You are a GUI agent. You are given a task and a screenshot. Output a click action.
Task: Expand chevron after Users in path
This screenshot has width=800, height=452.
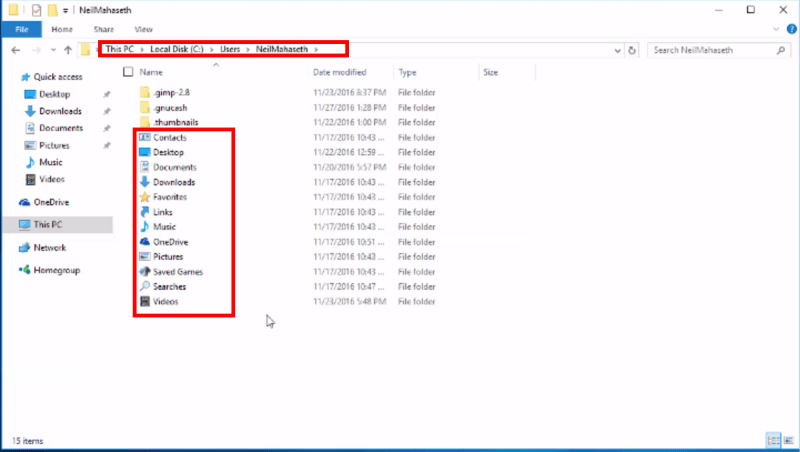point(248,49)
